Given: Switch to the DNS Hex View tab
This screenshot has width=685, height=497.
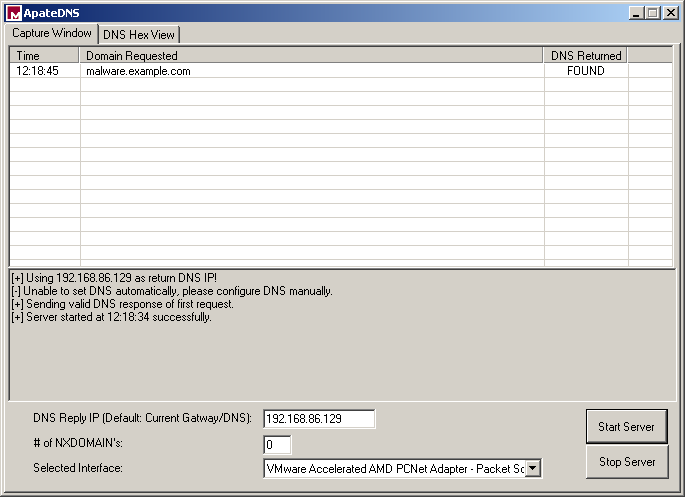Looking at the screenshot, I should (139, 35).
